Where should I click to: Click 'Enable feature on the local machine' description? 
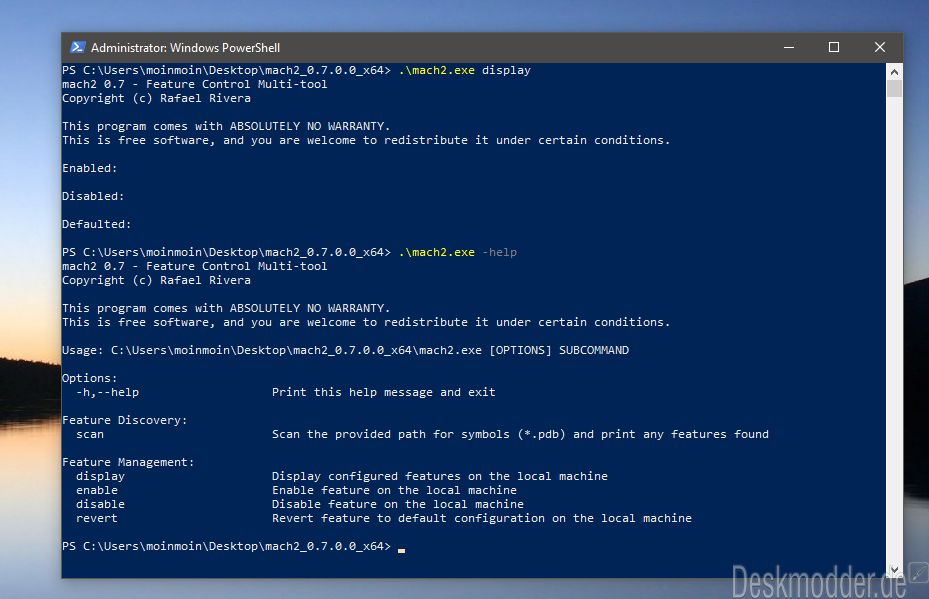coord(394,491)
